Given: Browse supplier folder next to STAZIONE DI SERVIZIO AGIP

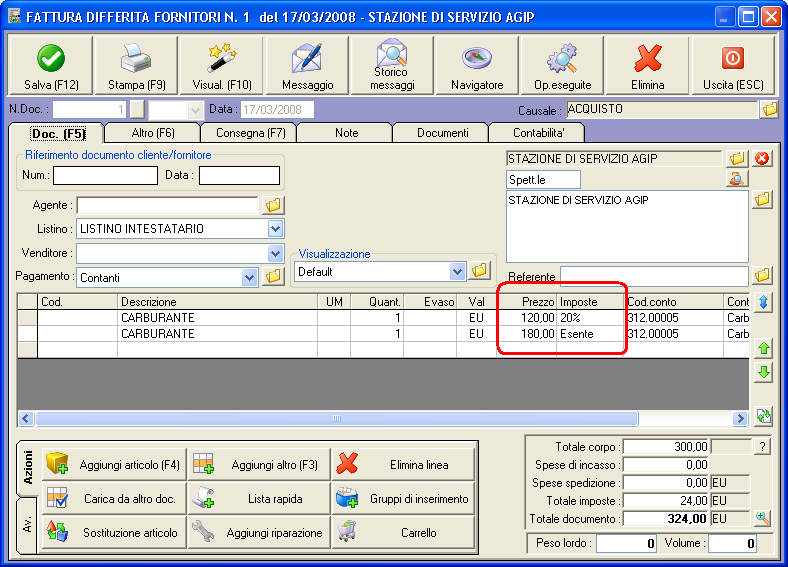Looking at the screenshot, I should coord(737,158).
